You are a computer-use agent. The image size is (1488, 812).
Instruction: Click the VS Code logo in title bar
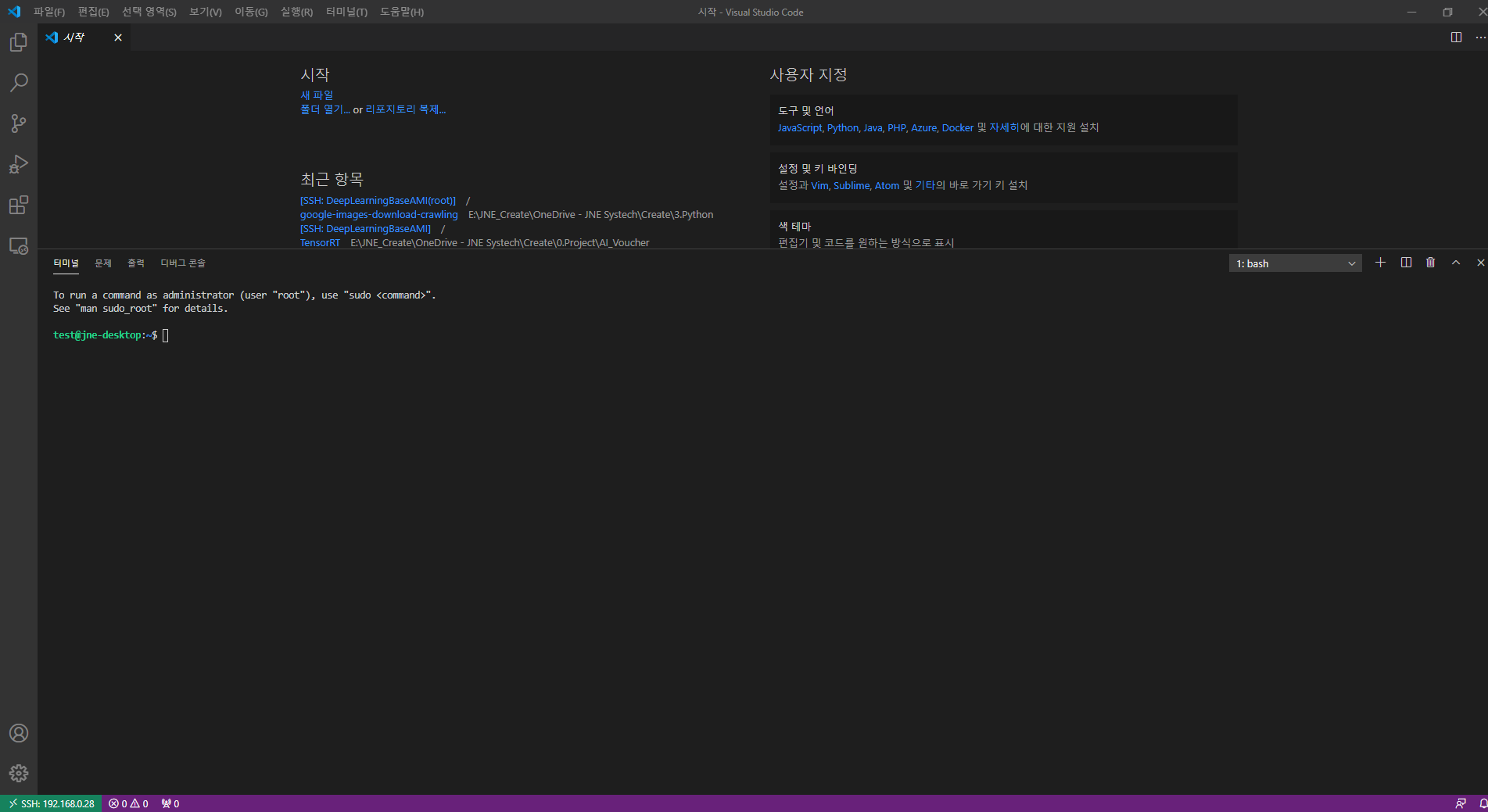[x=14, y=12]
